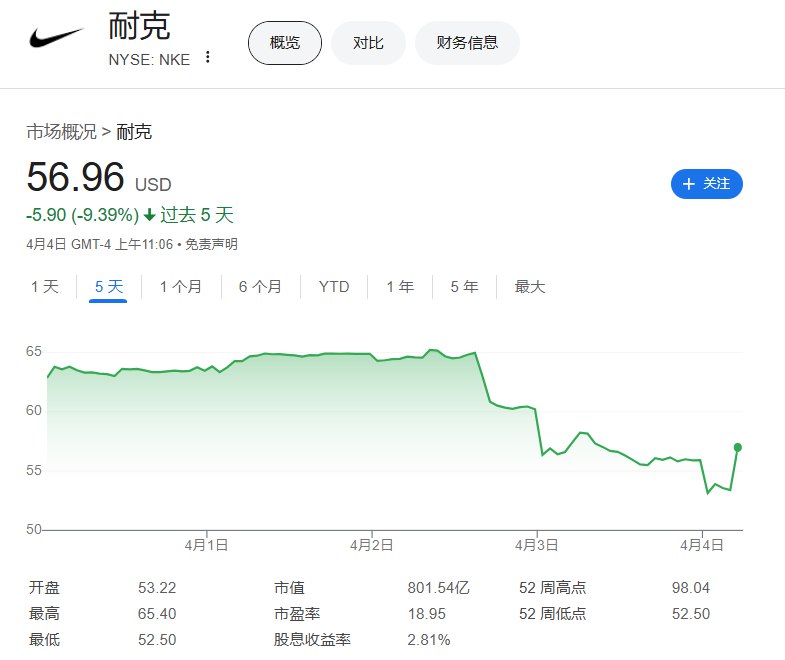Click the 市场概况 breadcrumb link
Viewport: 785px width, 660px height.
point(61,132)
